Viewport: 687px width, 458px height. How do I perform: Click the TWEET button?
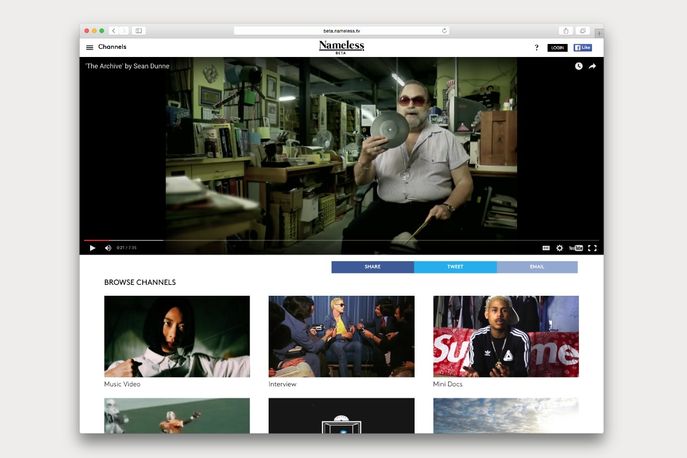coord(455,267)
